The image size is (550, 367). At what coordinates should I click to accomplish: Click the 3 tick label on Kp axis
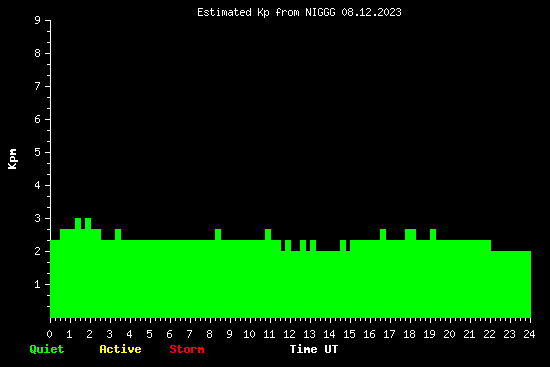tap(38, 218)
